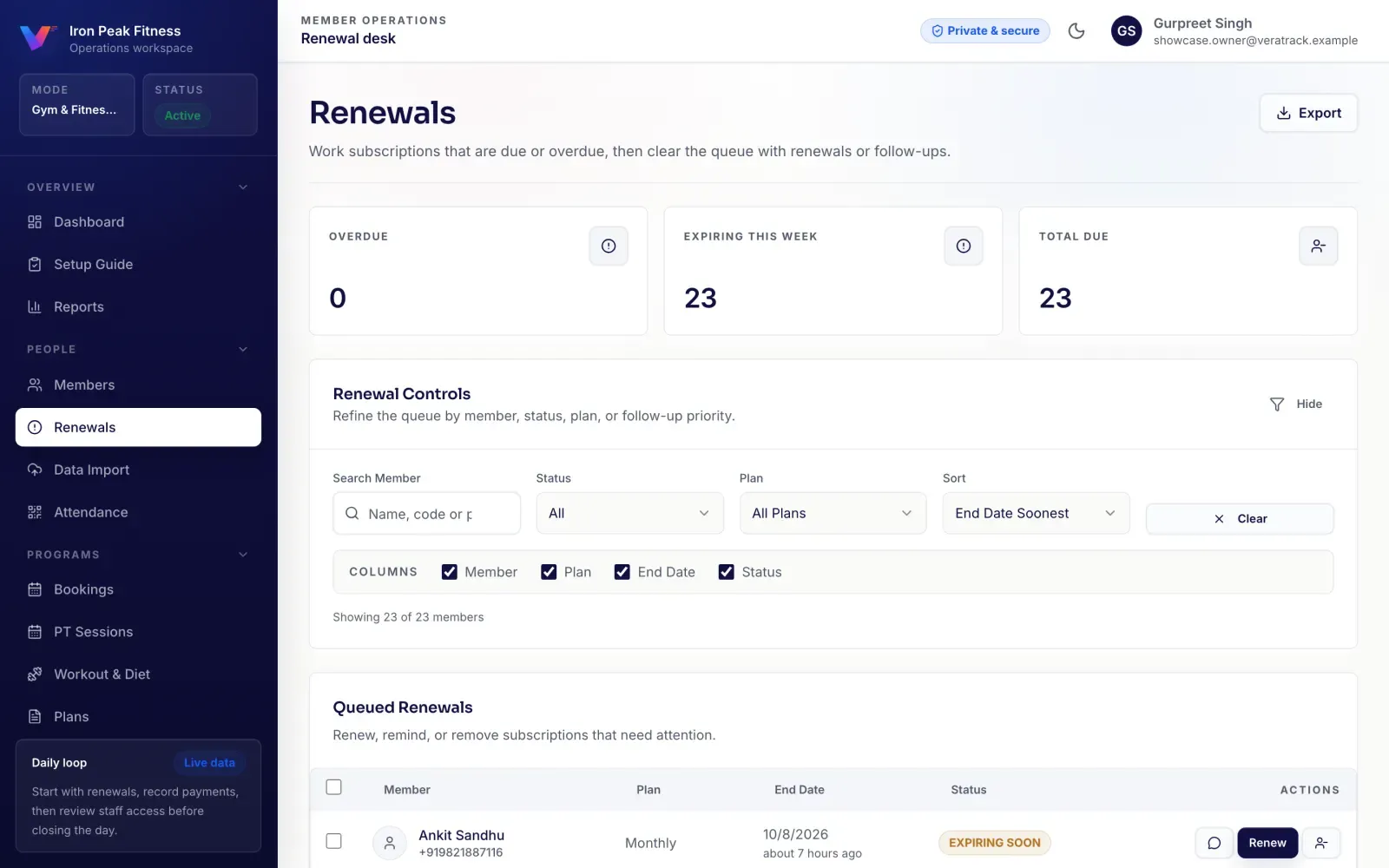Open Bookings in the sidebar
Image resolution: width=1389 pixels, height=868 pixels.
(x=138, y=589)
